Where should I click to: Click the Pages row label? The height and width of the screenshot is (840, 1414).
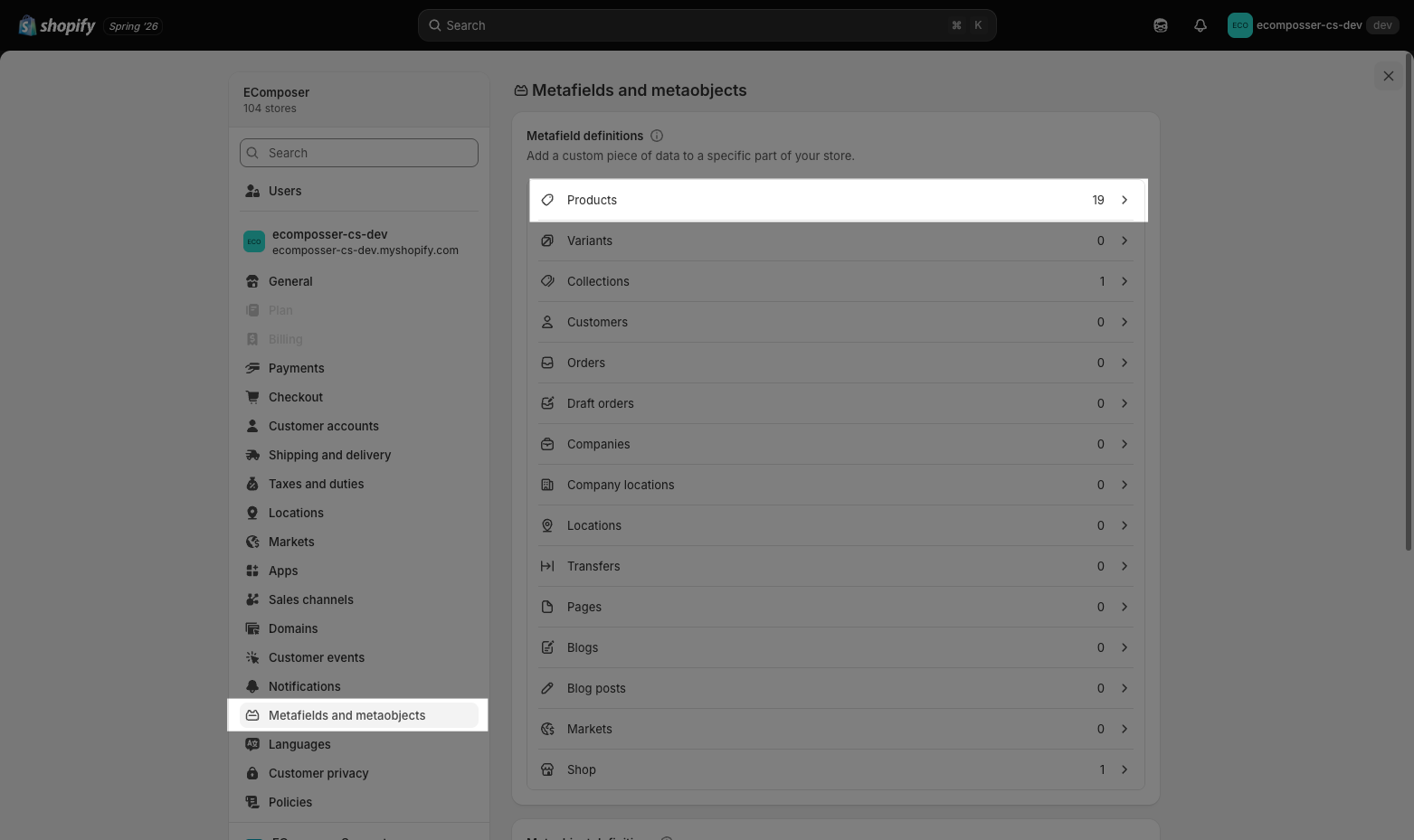point(584,607)
